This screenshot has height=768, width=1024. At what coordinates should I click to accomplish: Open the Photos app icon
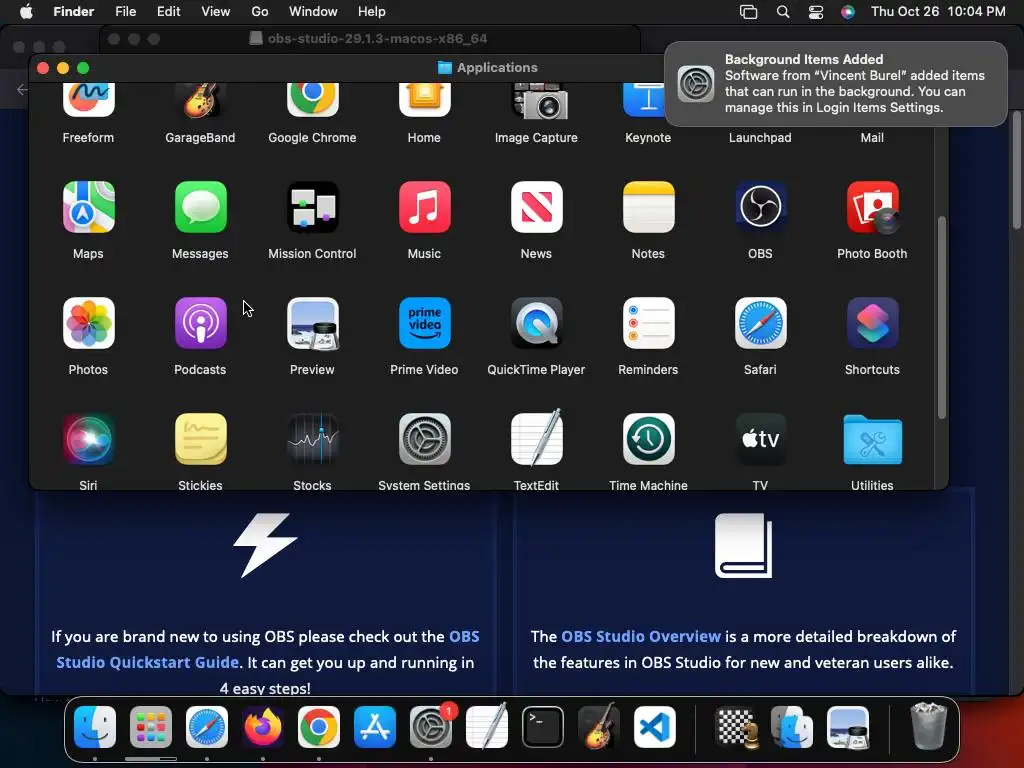coord(88,323)
